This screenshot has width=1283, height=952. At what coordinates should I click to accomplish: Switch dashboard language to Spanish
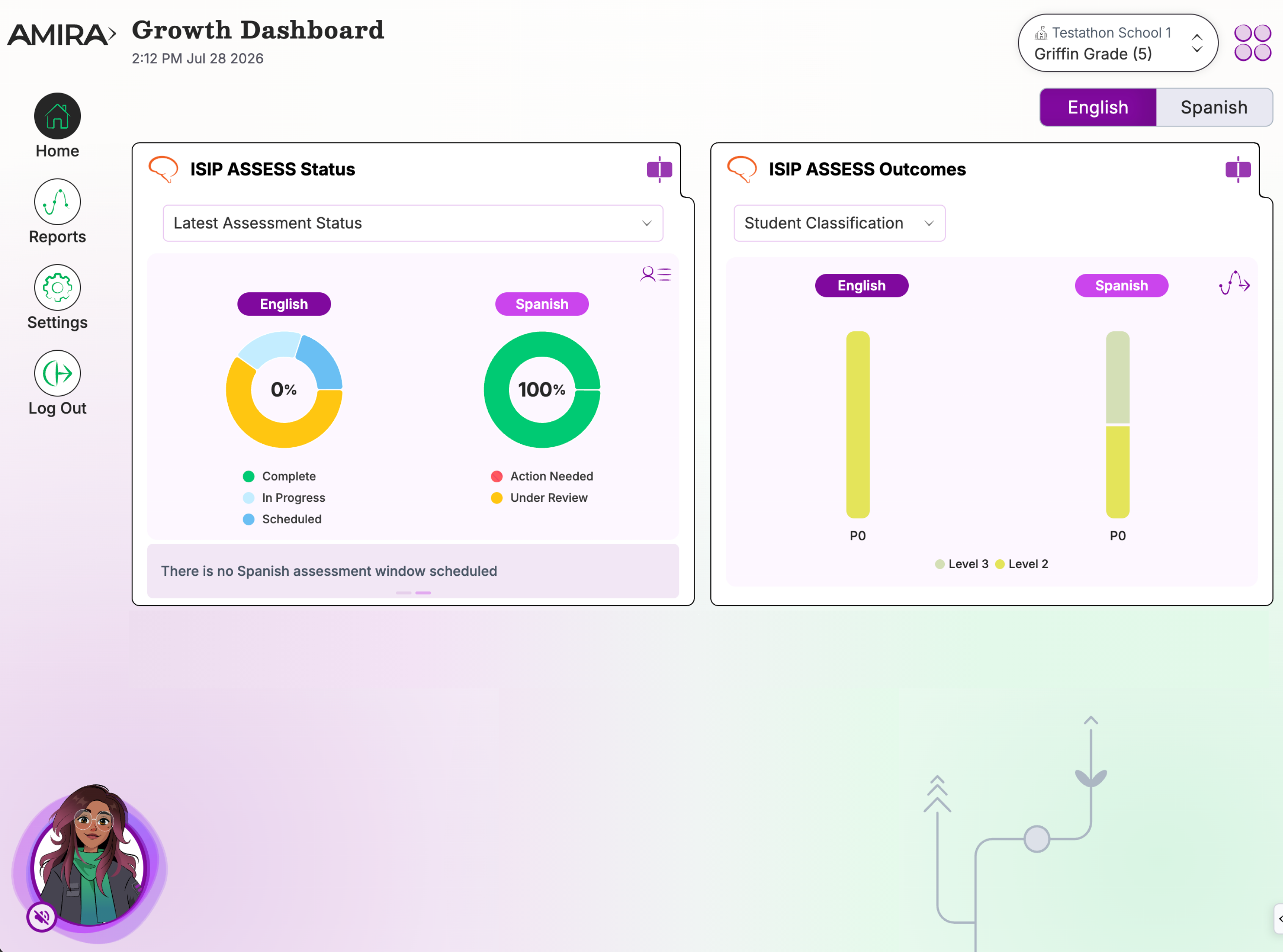[1214, 107]
